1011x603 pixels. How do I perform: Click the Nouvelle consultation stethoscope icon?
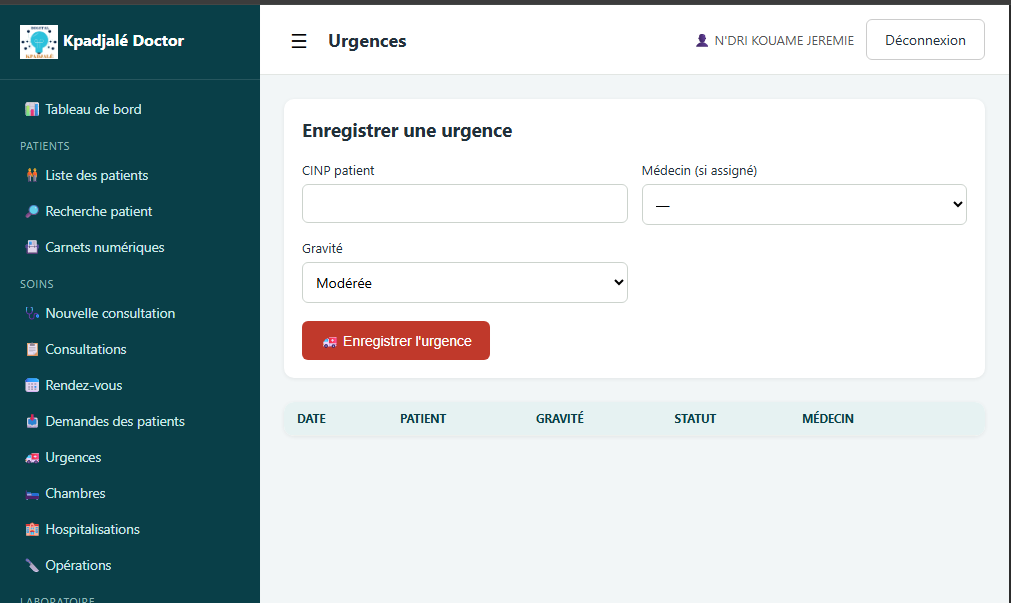(32, 313)
